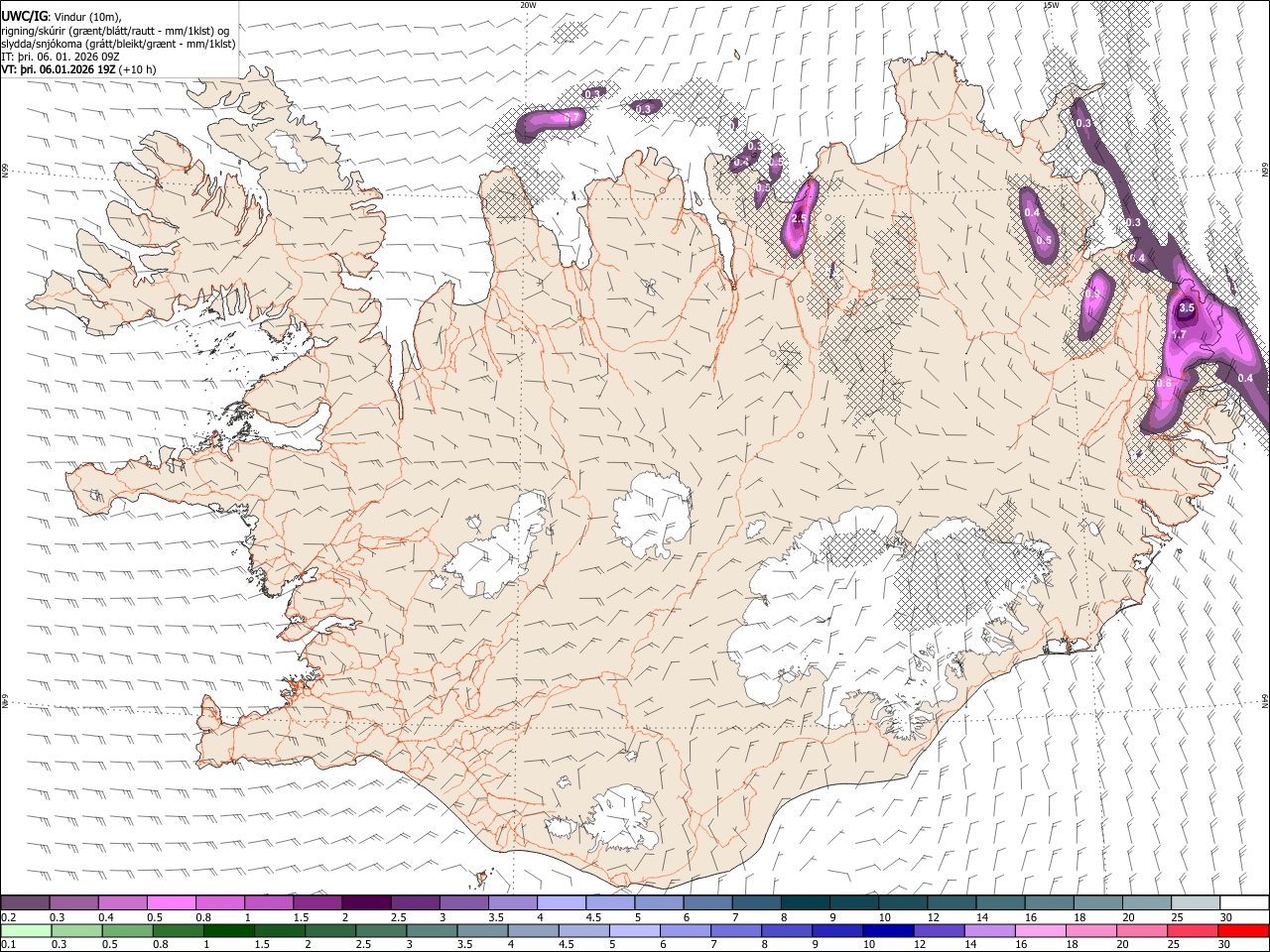
Task: Click the 0.7 precipitation value off the north coast
Action: point(571,118)
